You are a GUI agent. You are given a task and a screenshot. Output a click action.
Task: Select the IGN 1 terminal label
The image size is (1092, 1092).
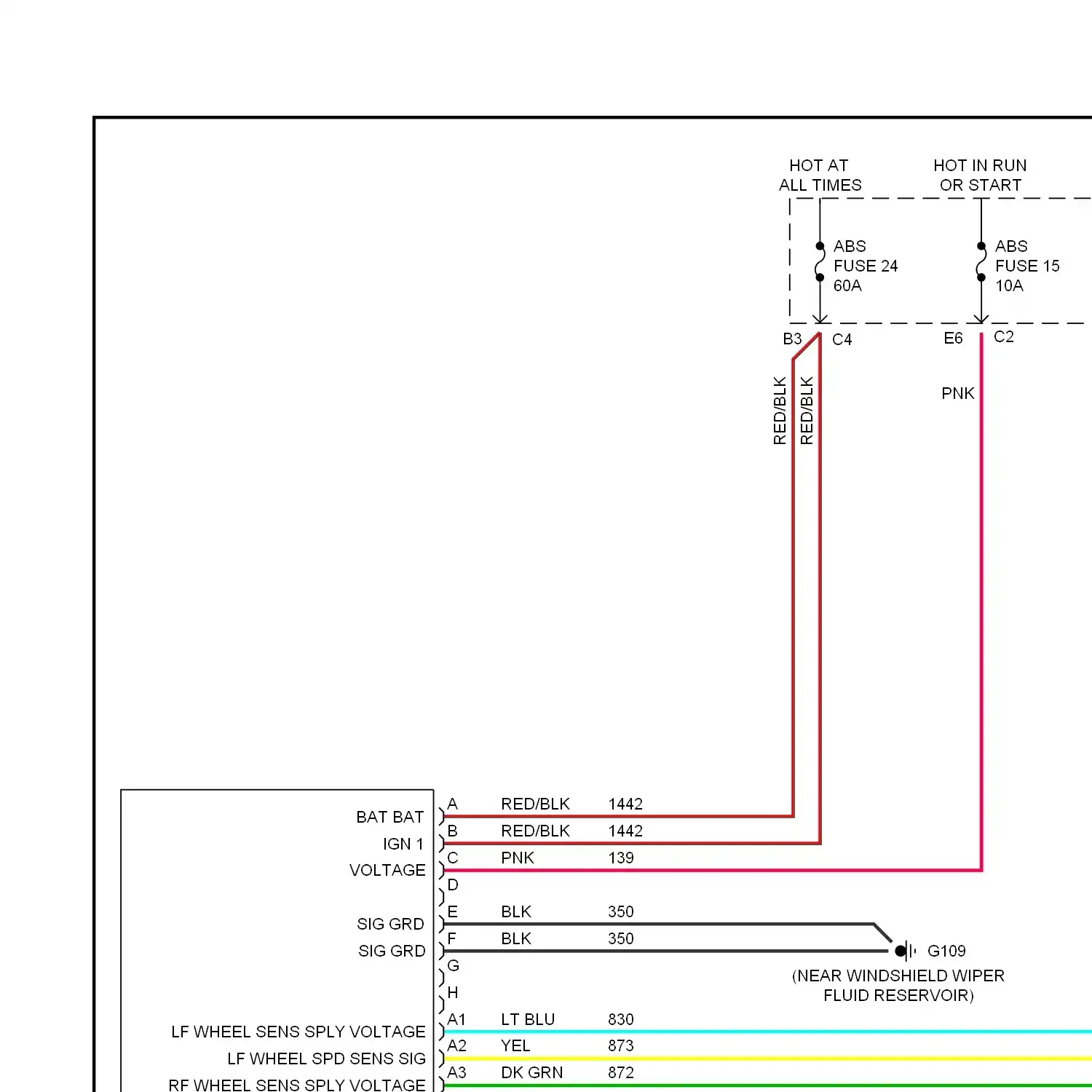[403, 844]
